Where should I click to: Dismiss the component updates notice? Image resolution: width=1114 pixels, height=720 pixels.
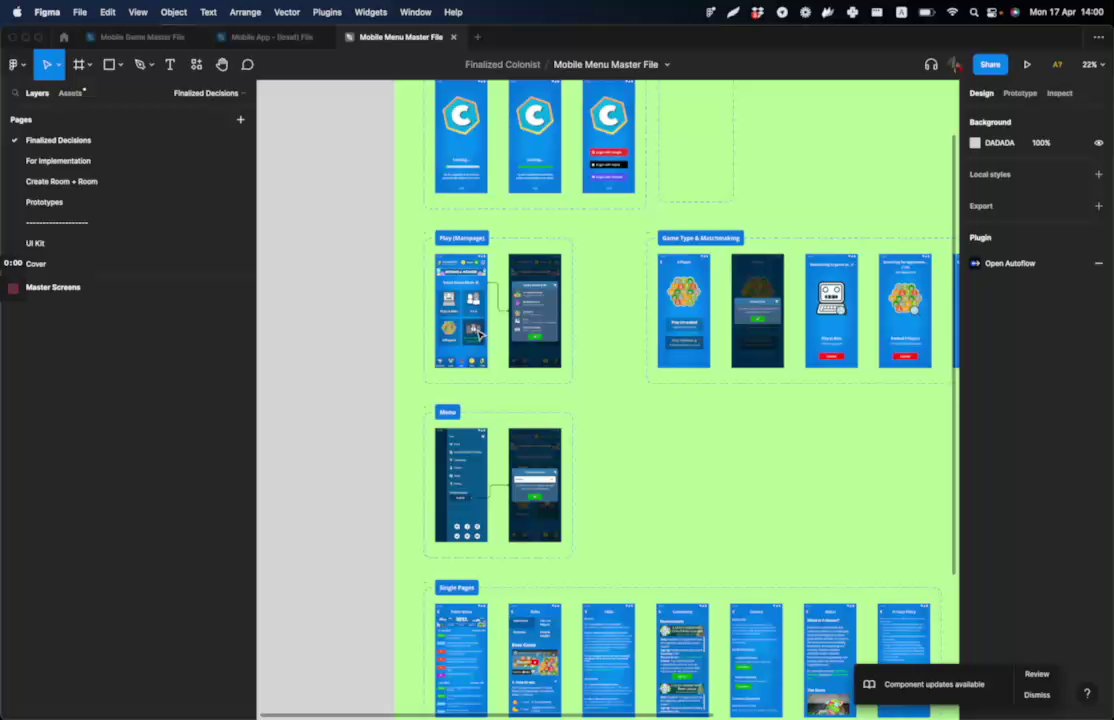pos(1037,695)
